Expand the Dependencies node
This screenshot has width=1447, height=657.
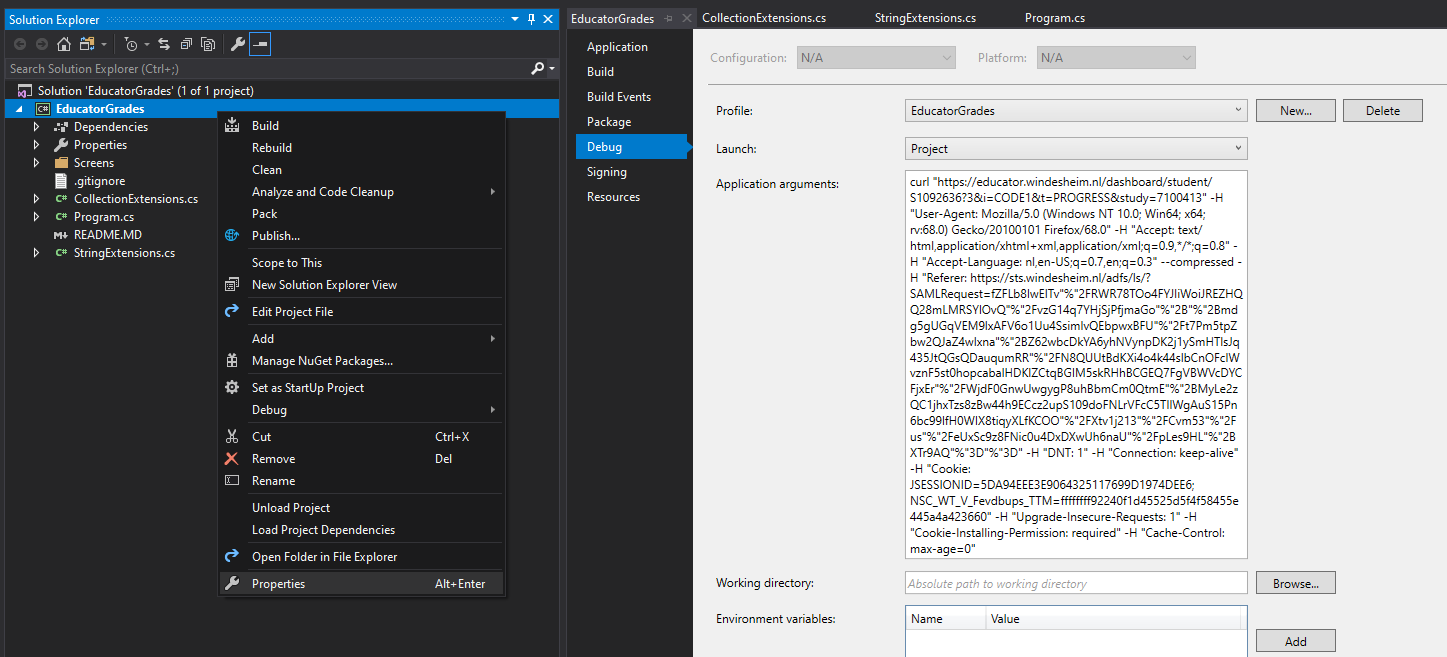(37, 127)
